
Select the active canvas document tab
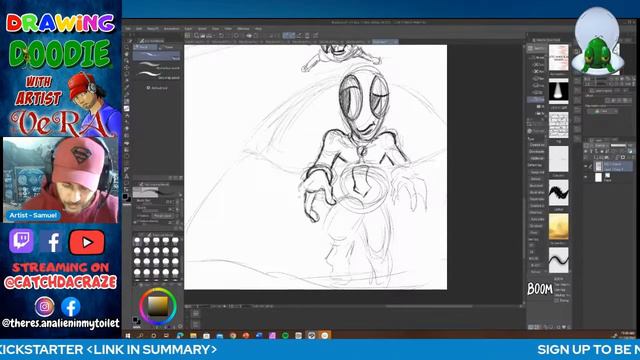click(385, 42)
